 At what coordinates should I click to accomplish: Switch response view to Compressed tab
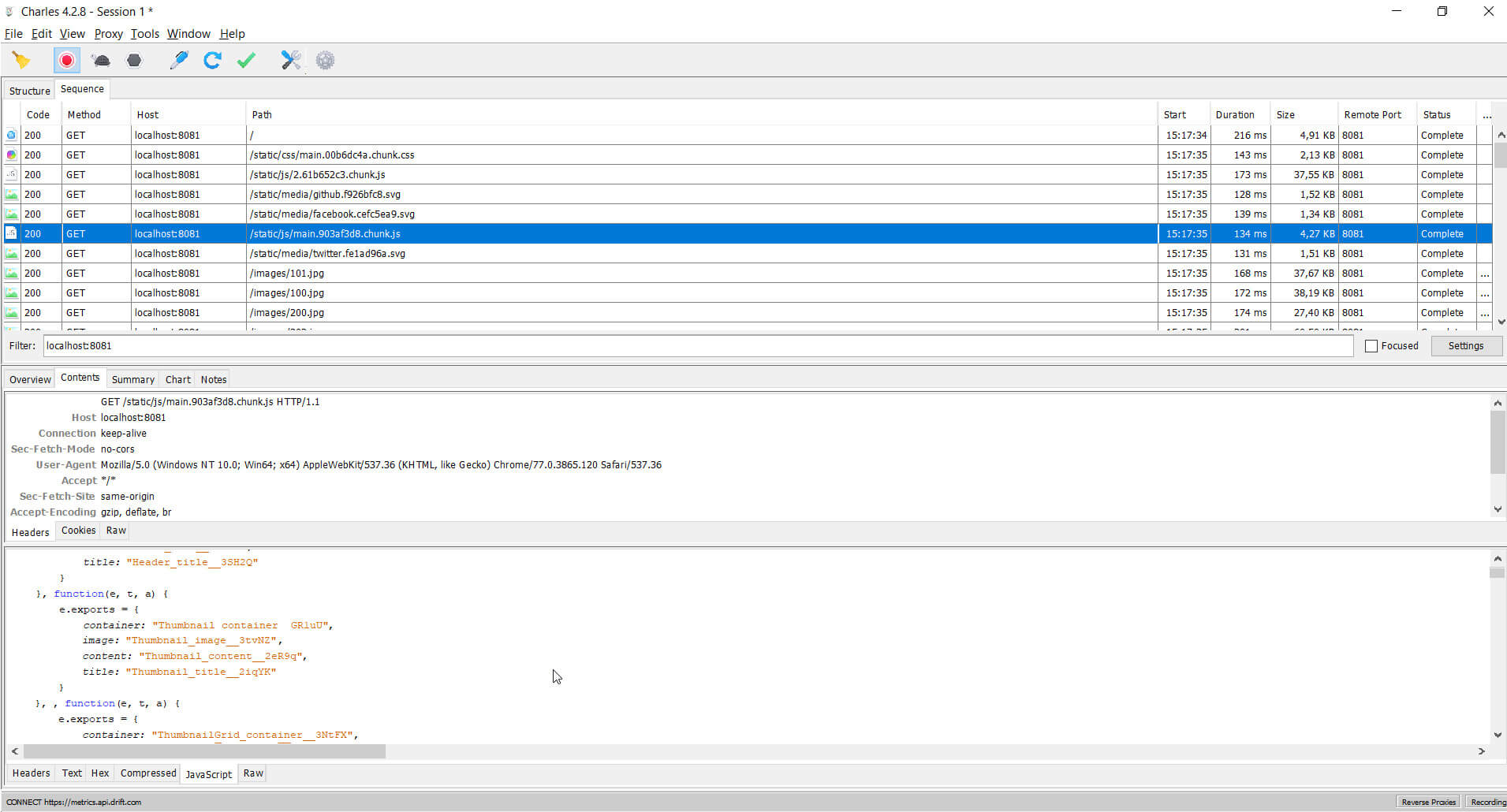[148, 773]
